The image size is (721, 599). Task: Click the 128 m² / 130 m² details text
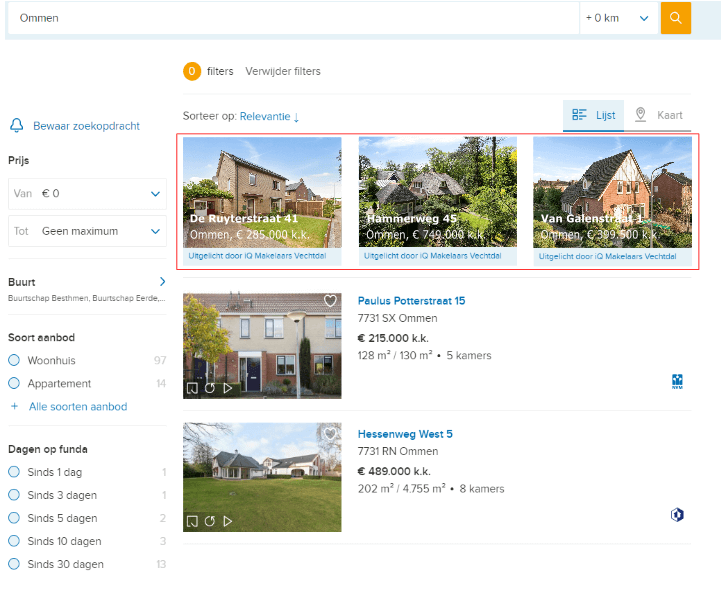click(424, 355)
